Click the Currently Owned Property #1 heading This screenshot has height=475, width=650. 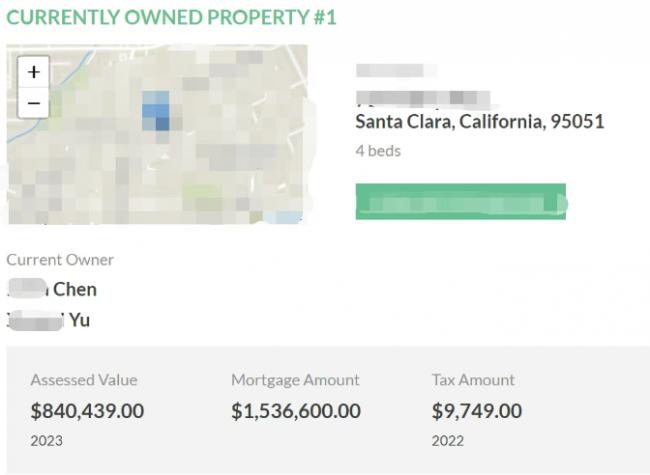click(x=171, y=17)
